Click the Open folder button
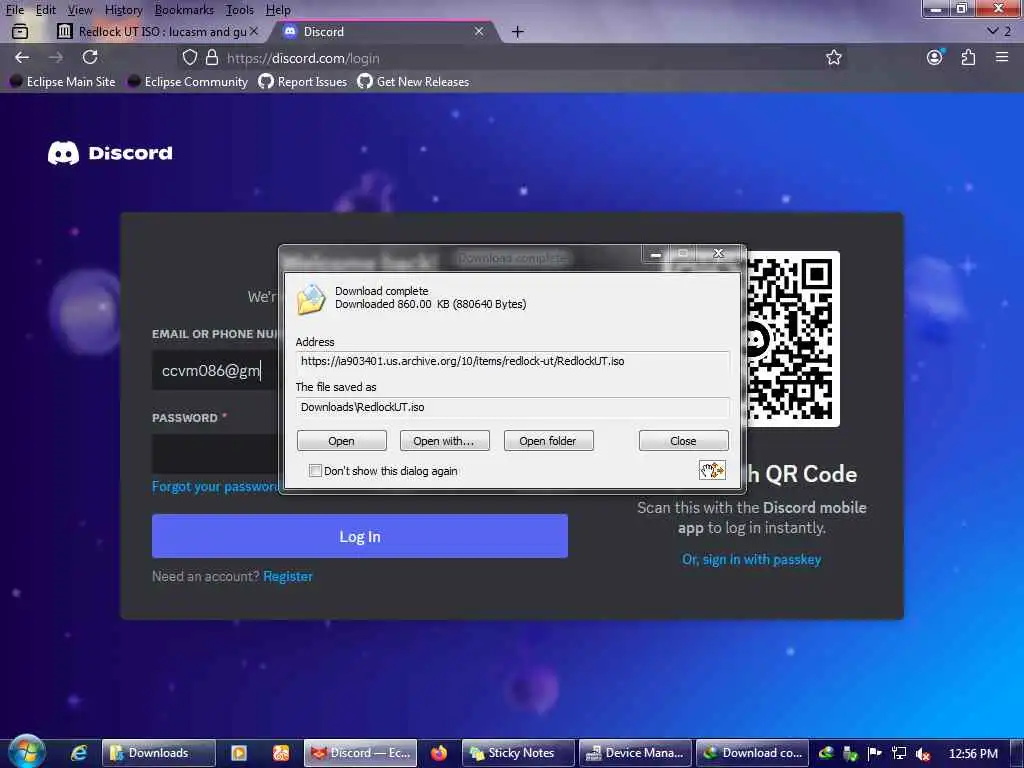1024x768 pixels. [549, 441]
